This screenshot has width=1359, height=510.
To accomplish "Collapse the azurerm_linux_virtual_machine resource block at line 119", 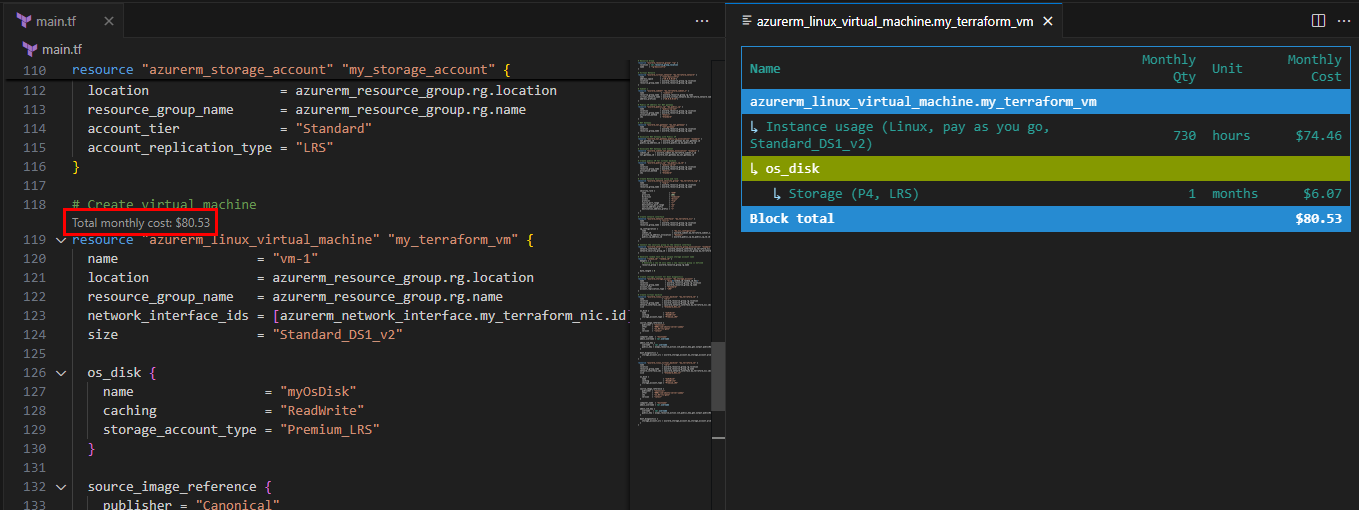I will point(62,240).
